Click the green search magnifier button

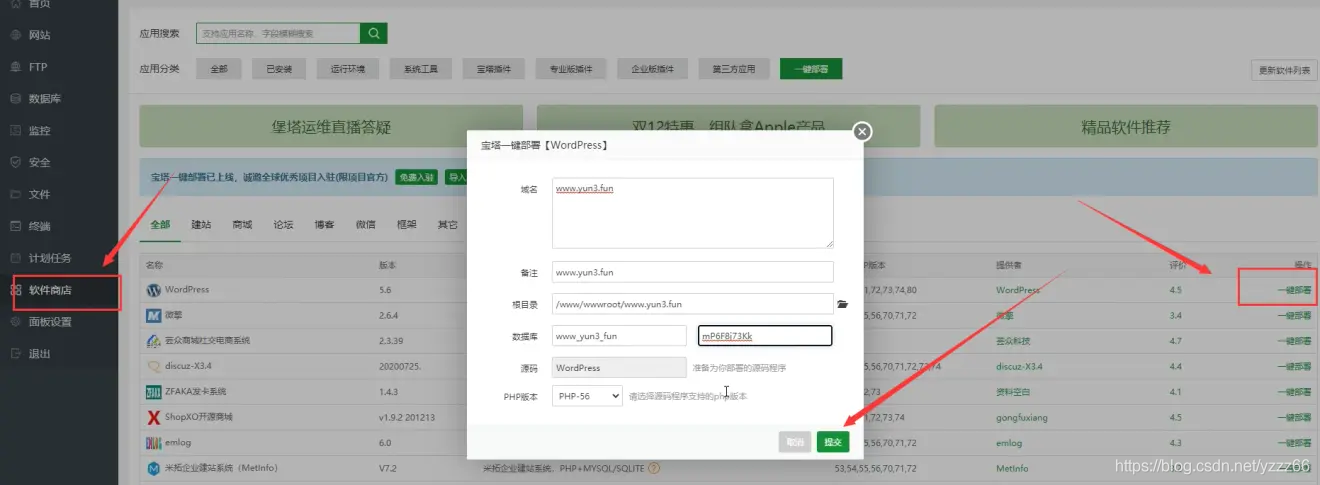click(374, 33)
